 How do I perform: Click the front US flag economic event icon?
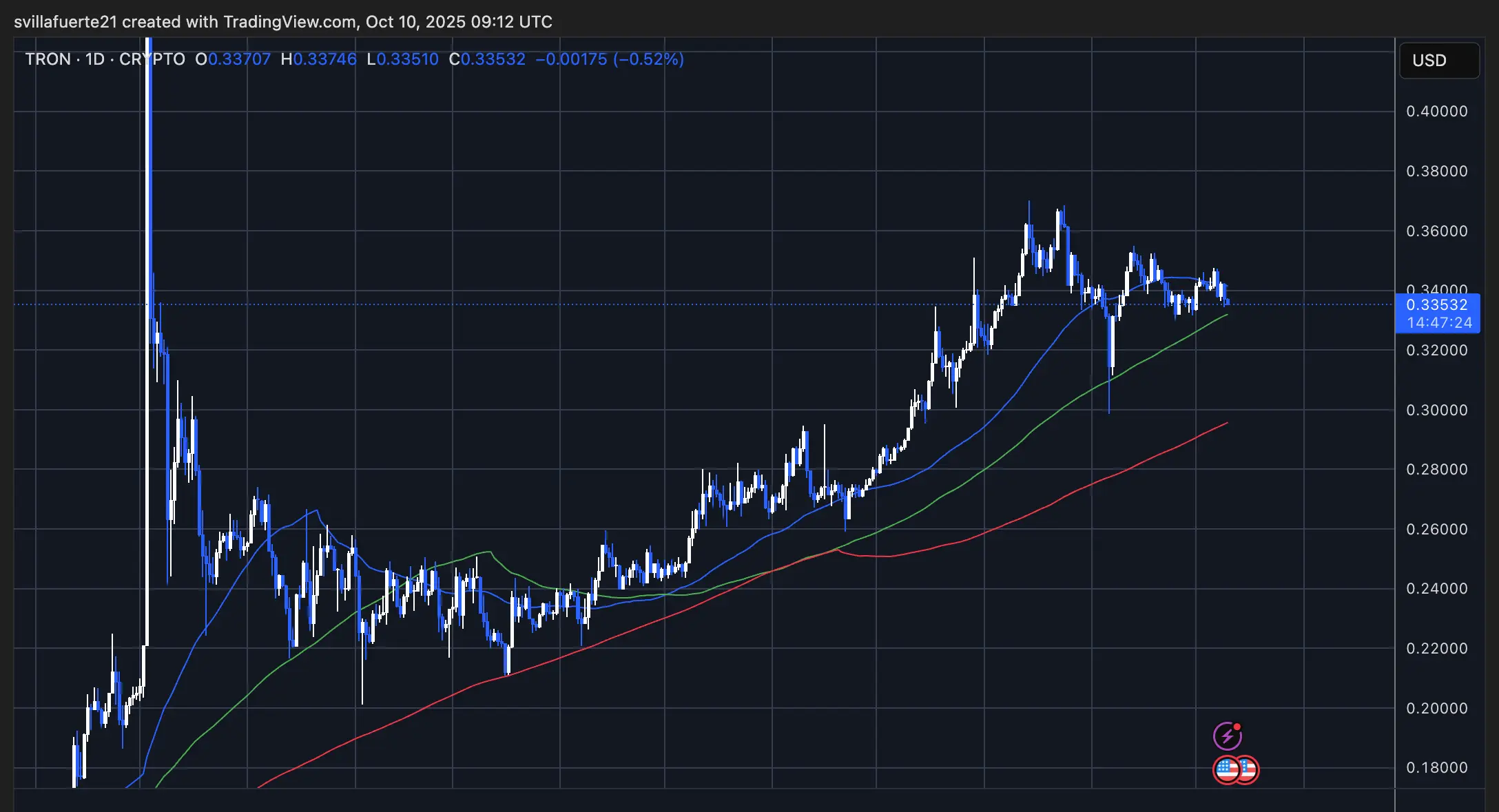click(x=1228, y=769)
